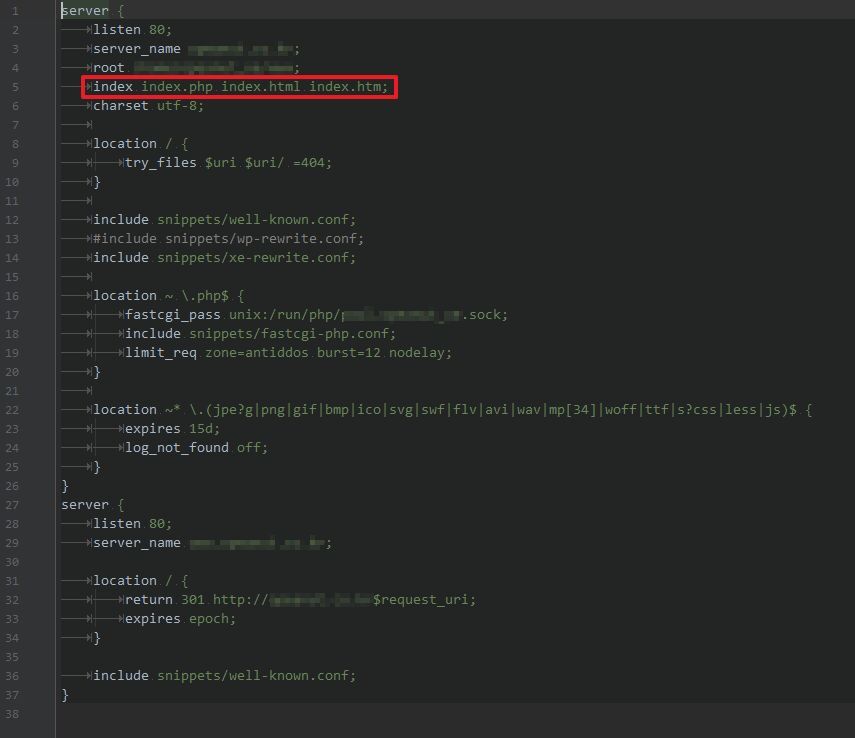
Task: Click line number 22 in the gutter
Action: (12, 410)
